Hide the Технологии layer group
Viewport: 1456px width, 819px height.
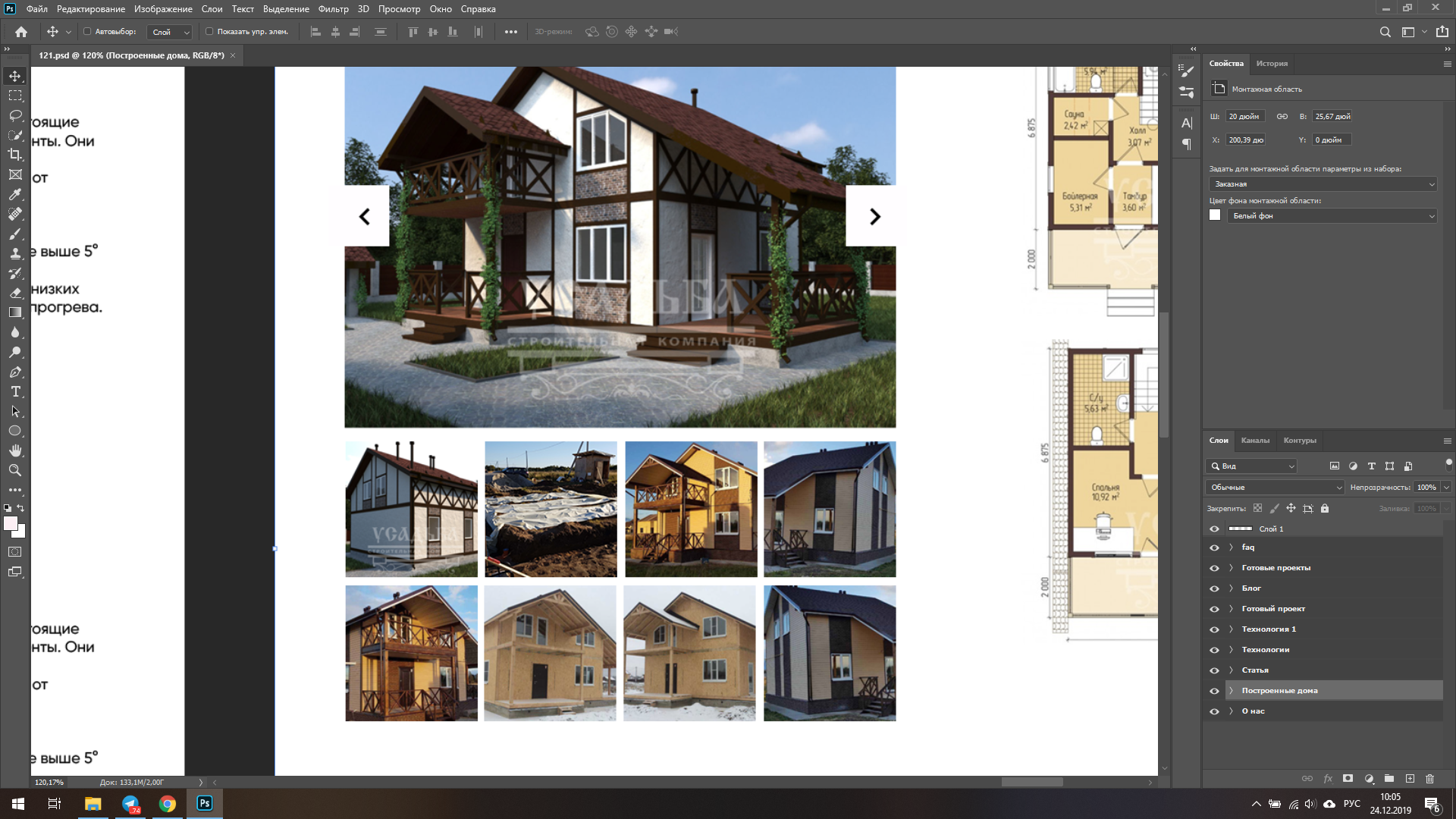(1214, 650)
